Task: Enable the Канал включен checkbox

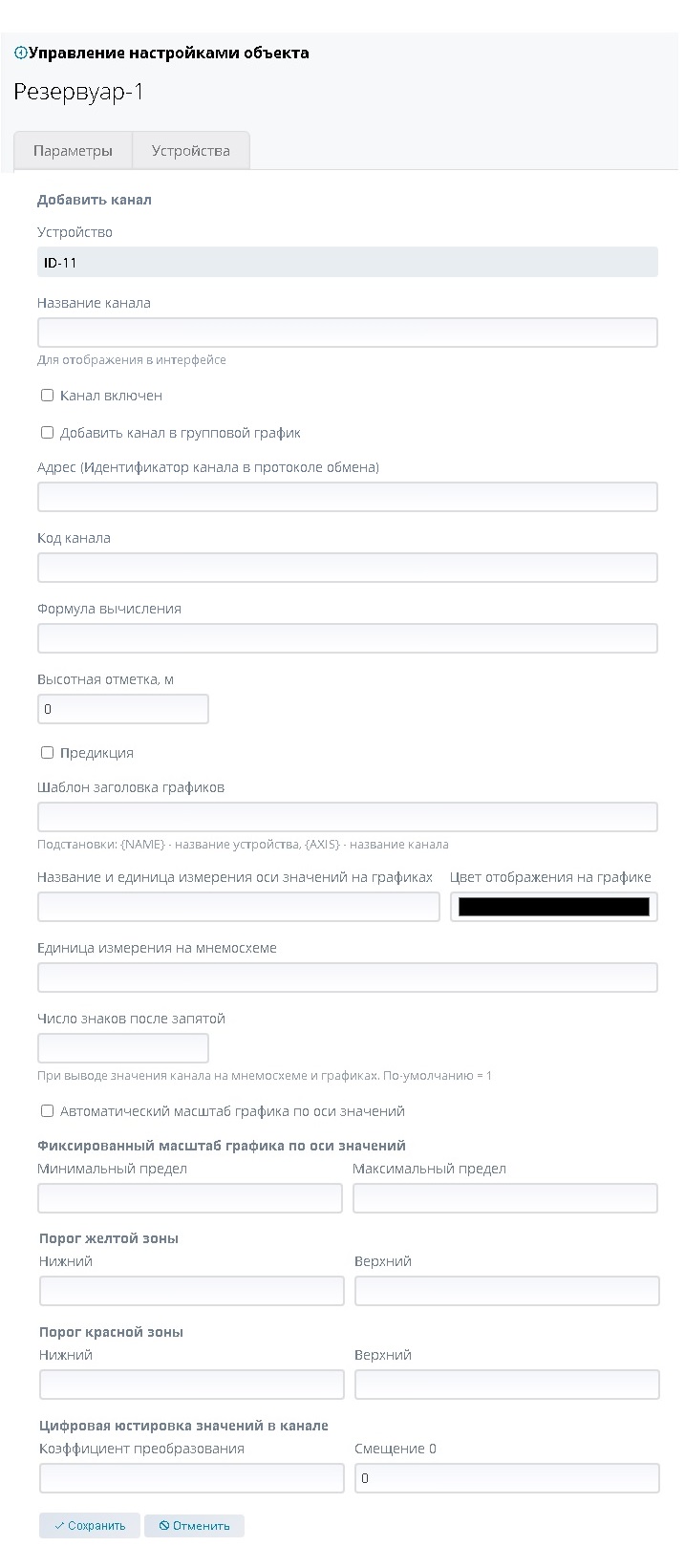Action: (47, 396)
